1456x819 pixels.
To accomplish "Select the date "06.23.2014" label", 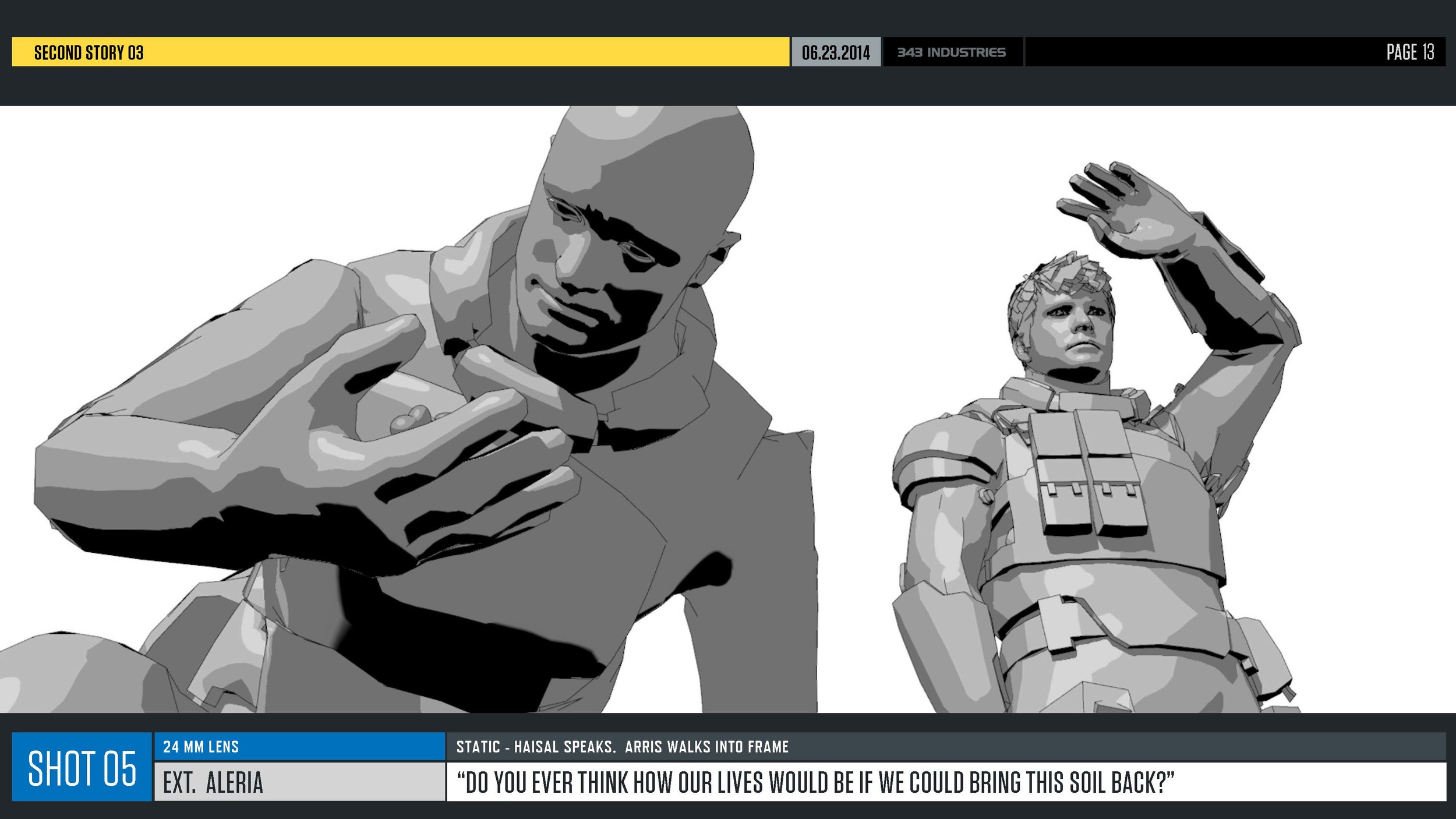I will 836,52.
